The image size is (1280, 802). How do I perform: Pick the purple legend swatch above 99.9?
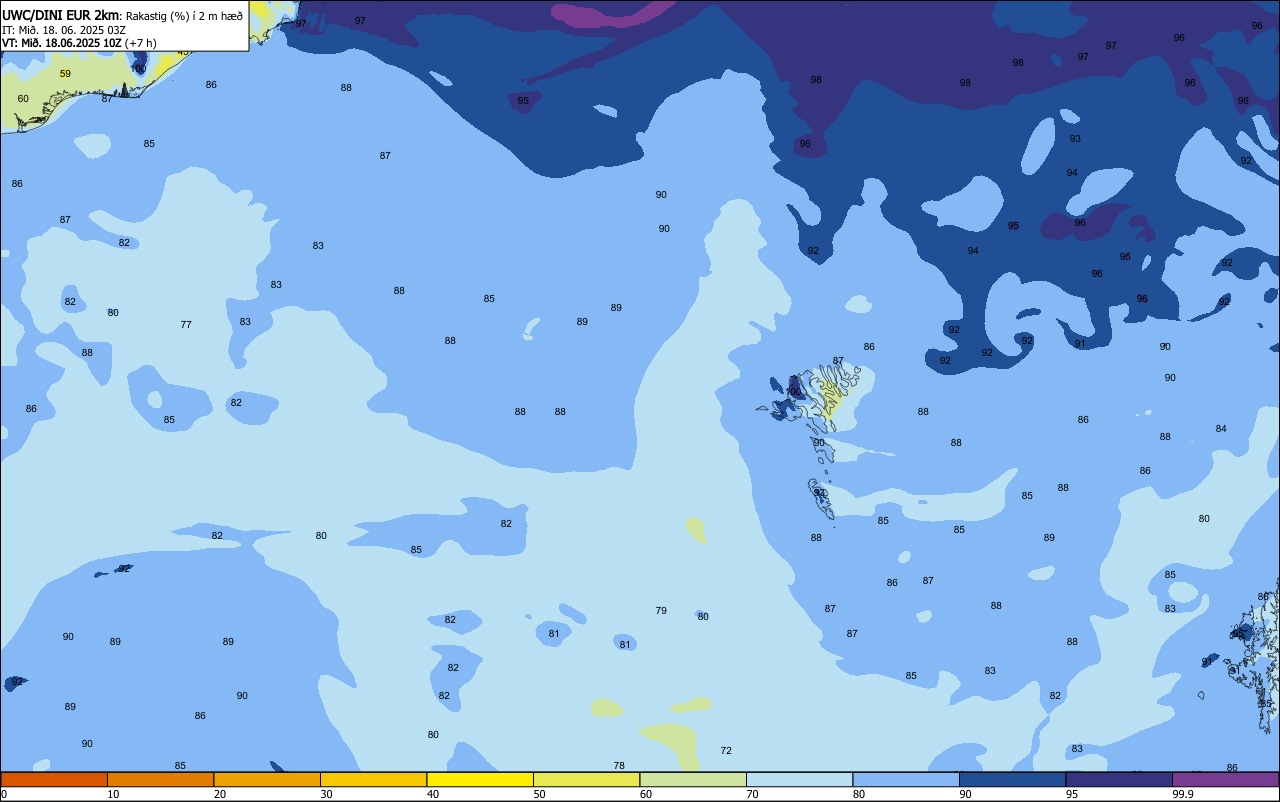pyautogui.click(x=1225, y=779)
